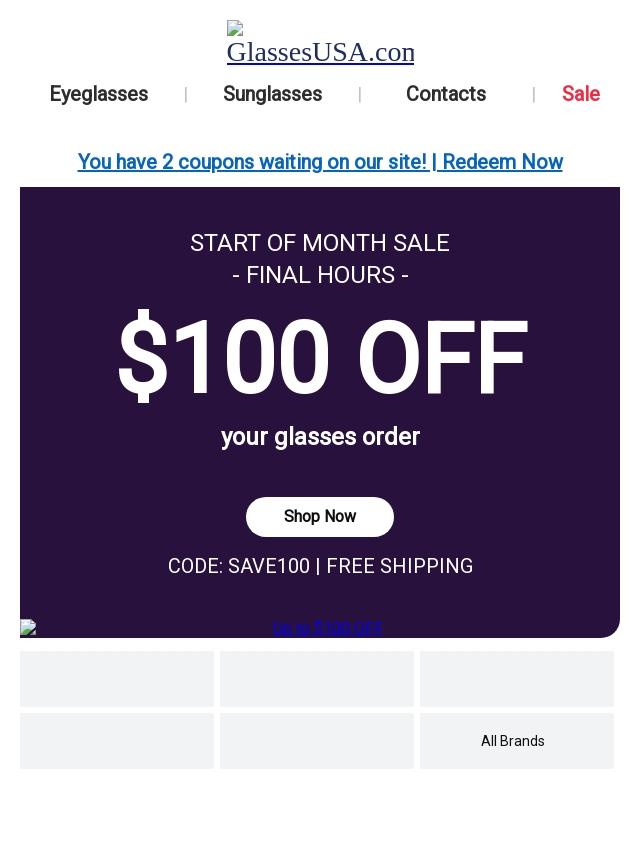Go to the Eyeglasses menu item

[x=99, y=94]
